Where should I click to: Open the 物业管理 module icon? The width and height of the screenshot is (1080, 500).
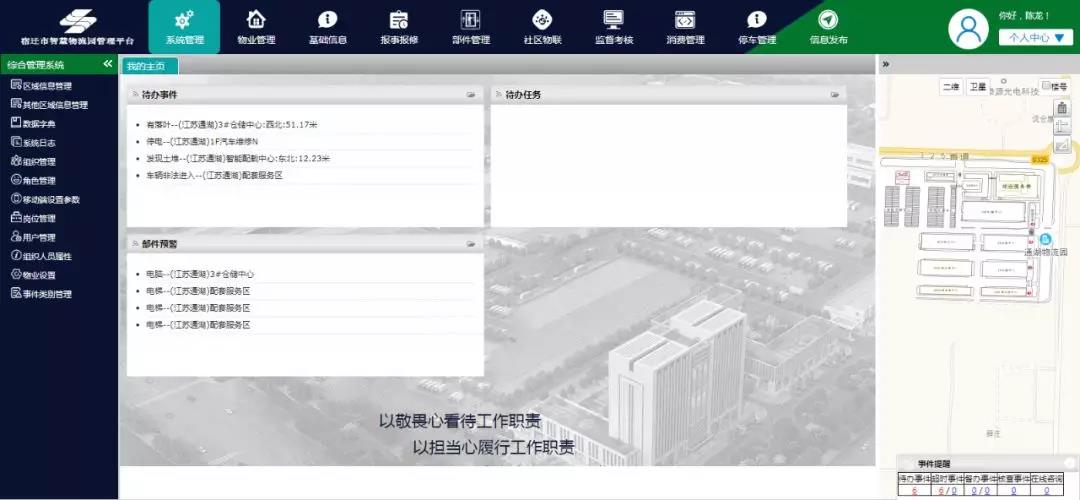tap(256, 20)
